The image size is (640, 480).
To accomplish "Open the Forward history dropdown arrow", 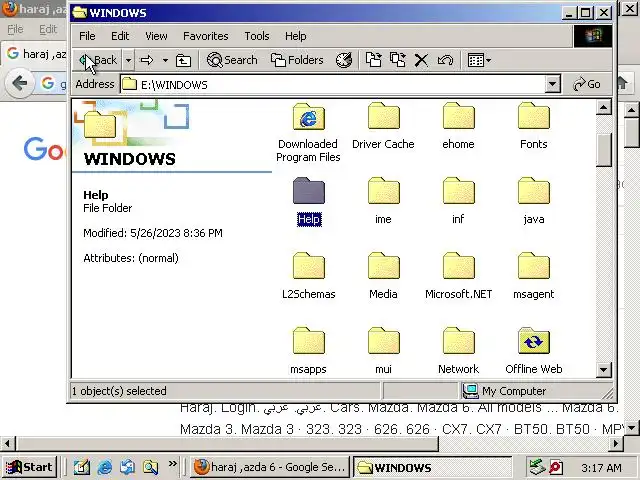I will pyautogui.click(x=165, y=60).
